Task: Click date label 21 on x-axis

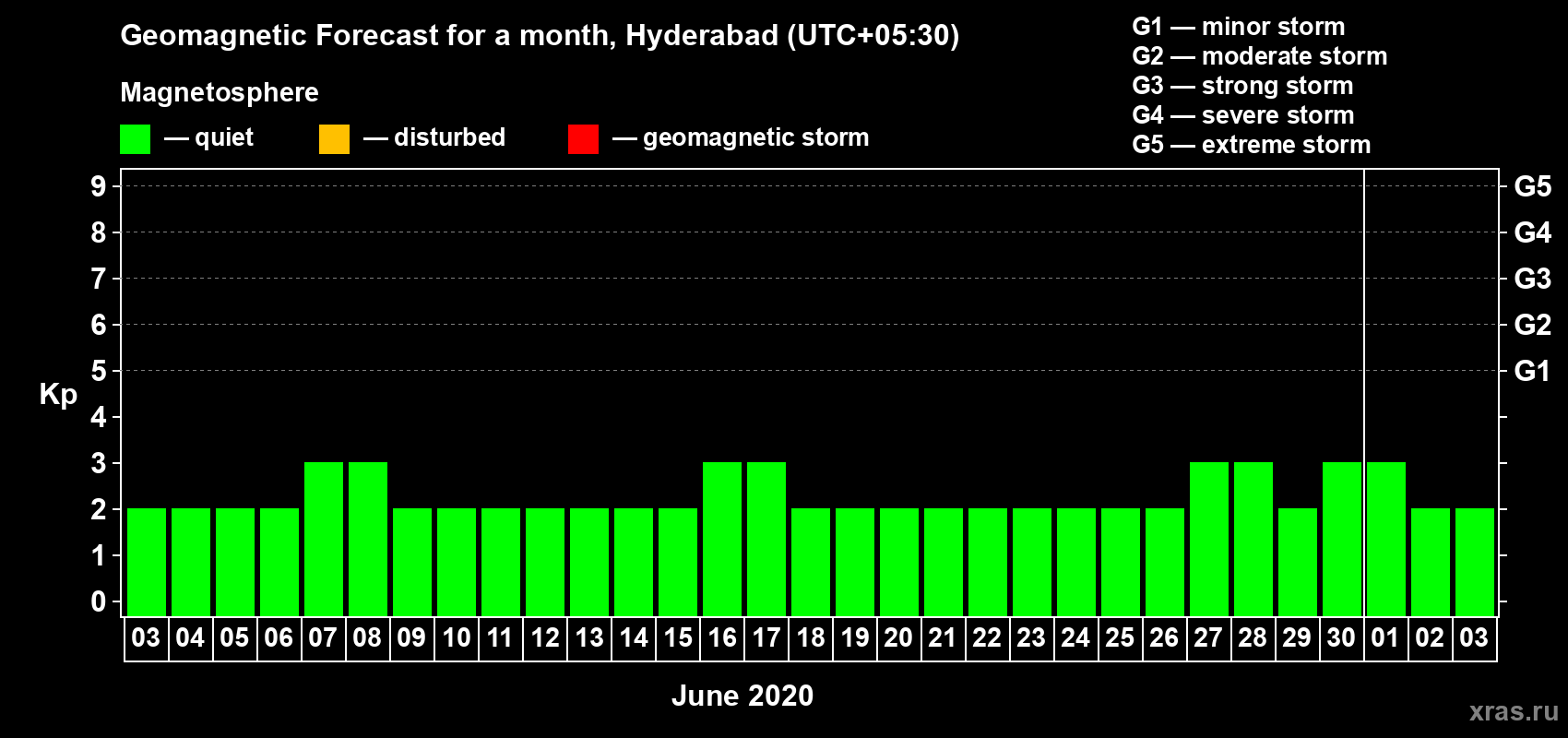Action: coord(943,638)
